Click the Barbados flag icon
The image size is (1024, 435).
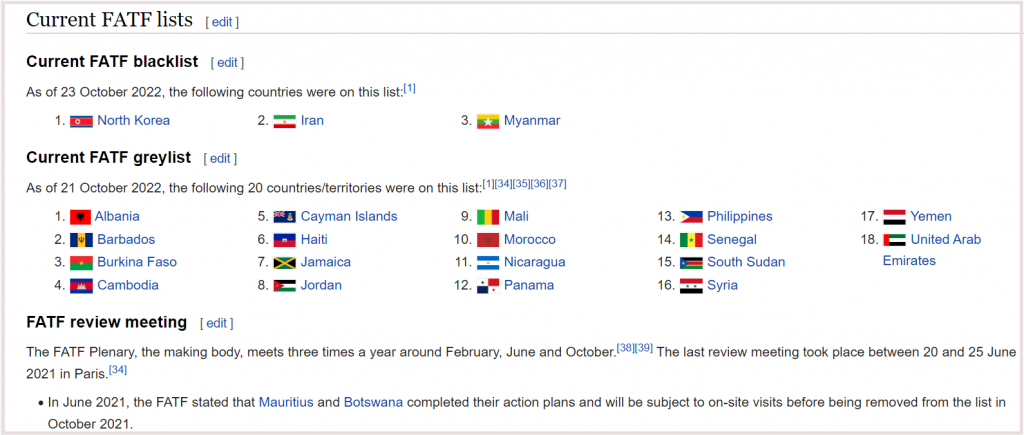(81, 240)
